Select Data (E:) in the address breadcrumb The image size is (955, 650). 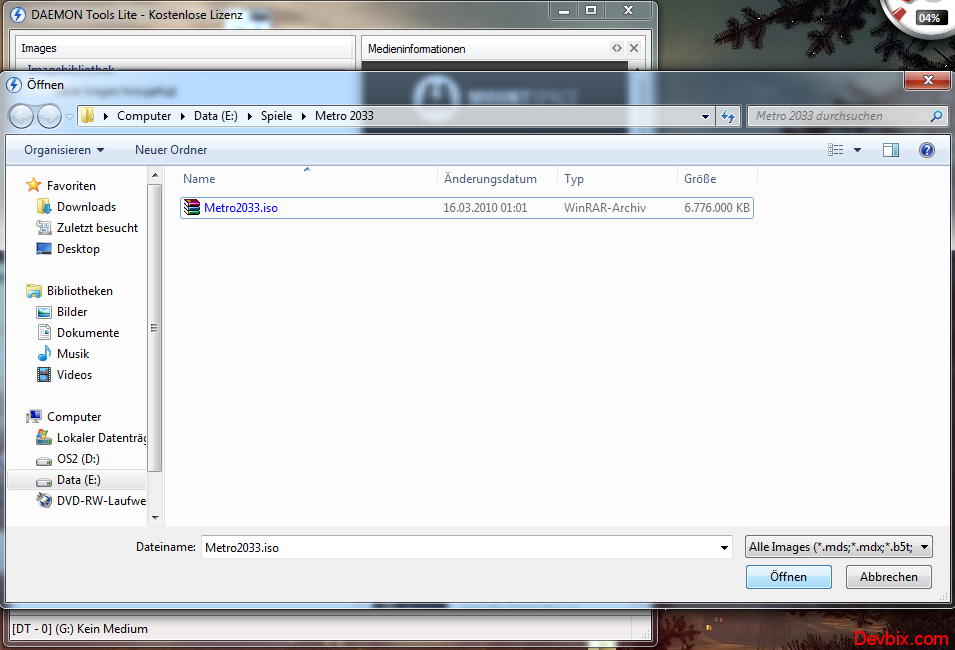tap(216, 116)
